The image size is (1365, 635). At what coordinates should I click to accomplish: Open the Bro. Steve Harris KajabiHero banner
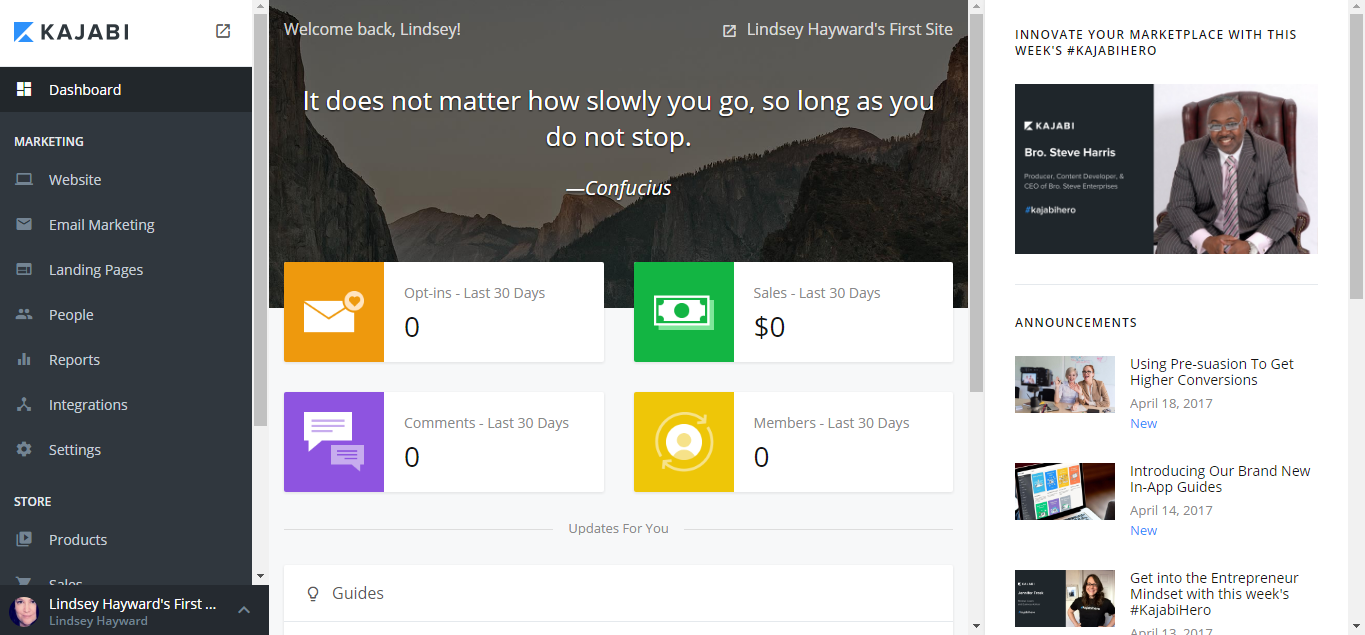(1166, 169)
